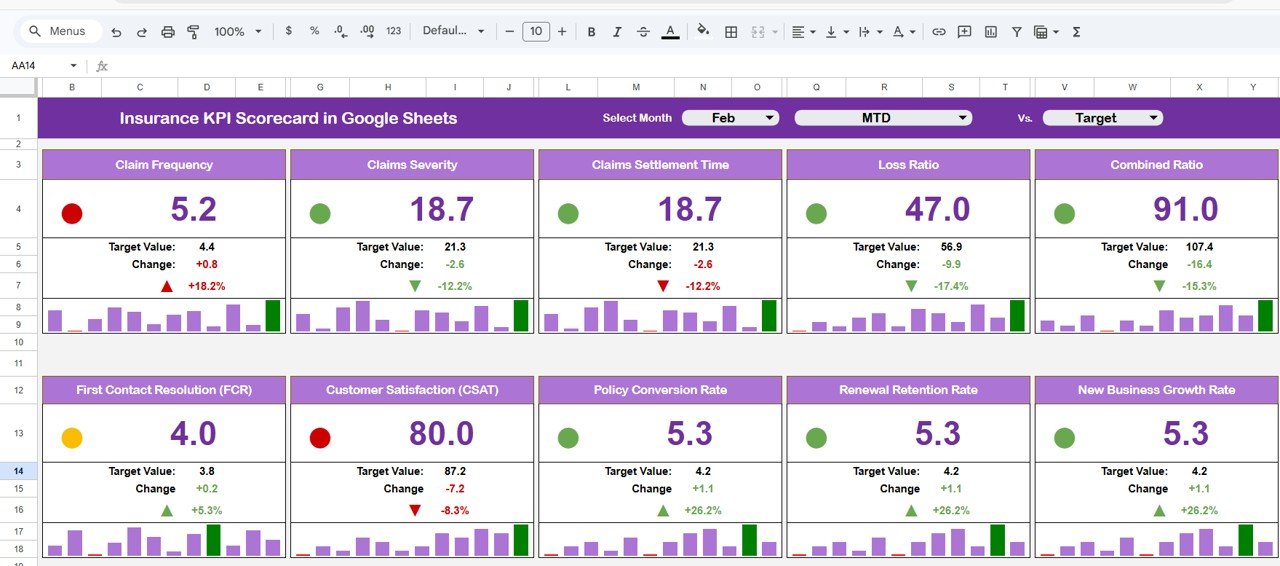Increase font size with plus button
Viewport: 1280px width, 566px height.
562,32
